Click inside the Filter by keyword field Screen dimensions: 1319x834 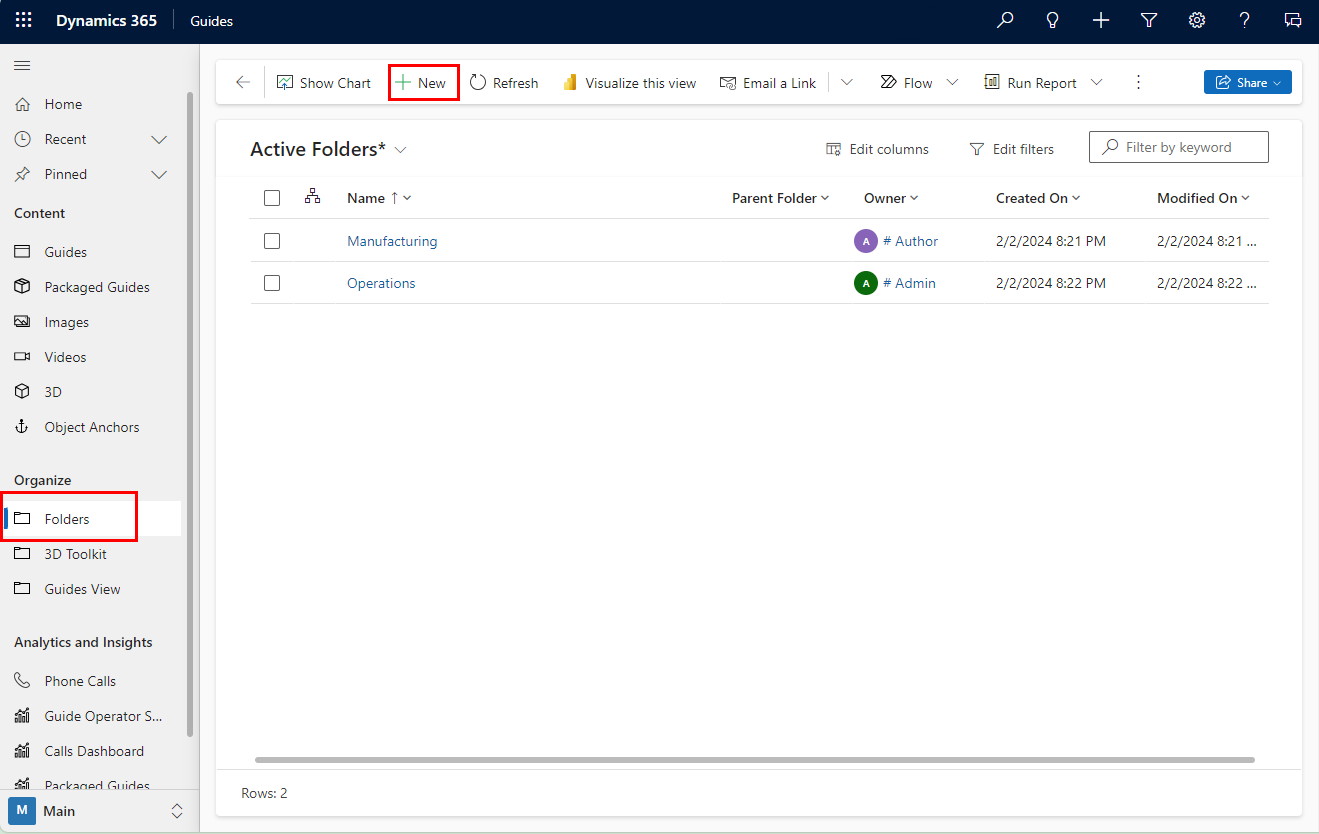1180,146
